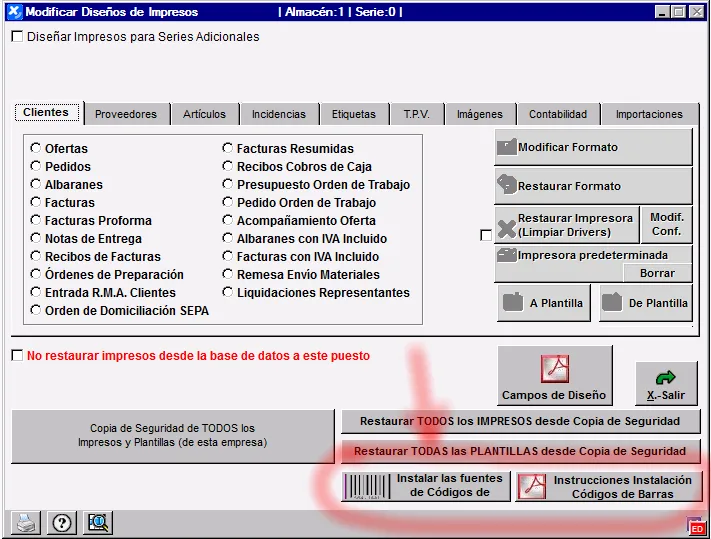Enable Diseñar Impresos para Series Adicionales checkbox
This screenshot has height=539, width=711.
tap(17, 37)
